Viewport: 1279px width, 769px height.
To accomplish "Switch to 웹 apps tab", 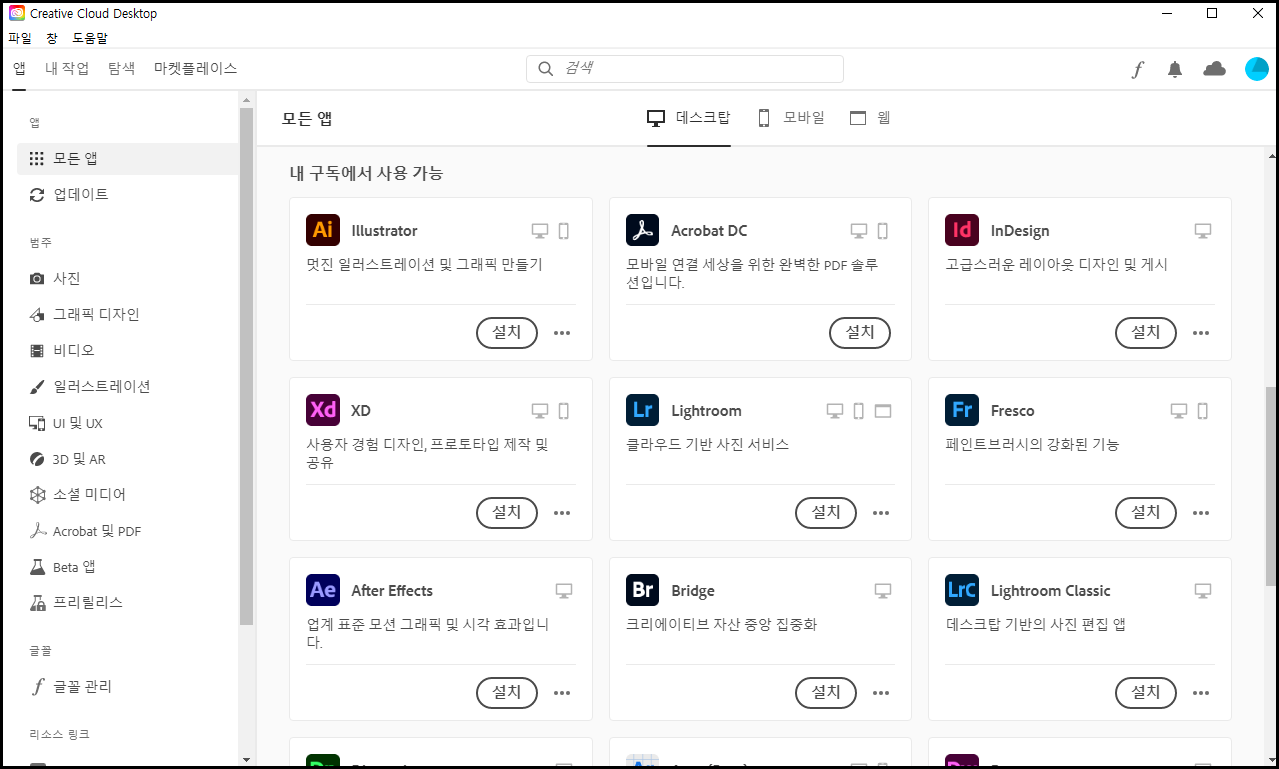I will coord(870,118).
